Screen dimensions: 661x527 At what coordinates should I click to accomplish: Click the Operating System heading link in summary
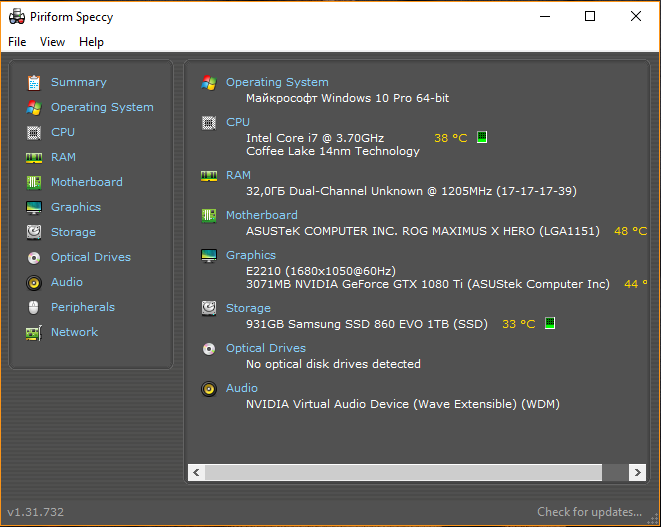[x=277, y=82]
